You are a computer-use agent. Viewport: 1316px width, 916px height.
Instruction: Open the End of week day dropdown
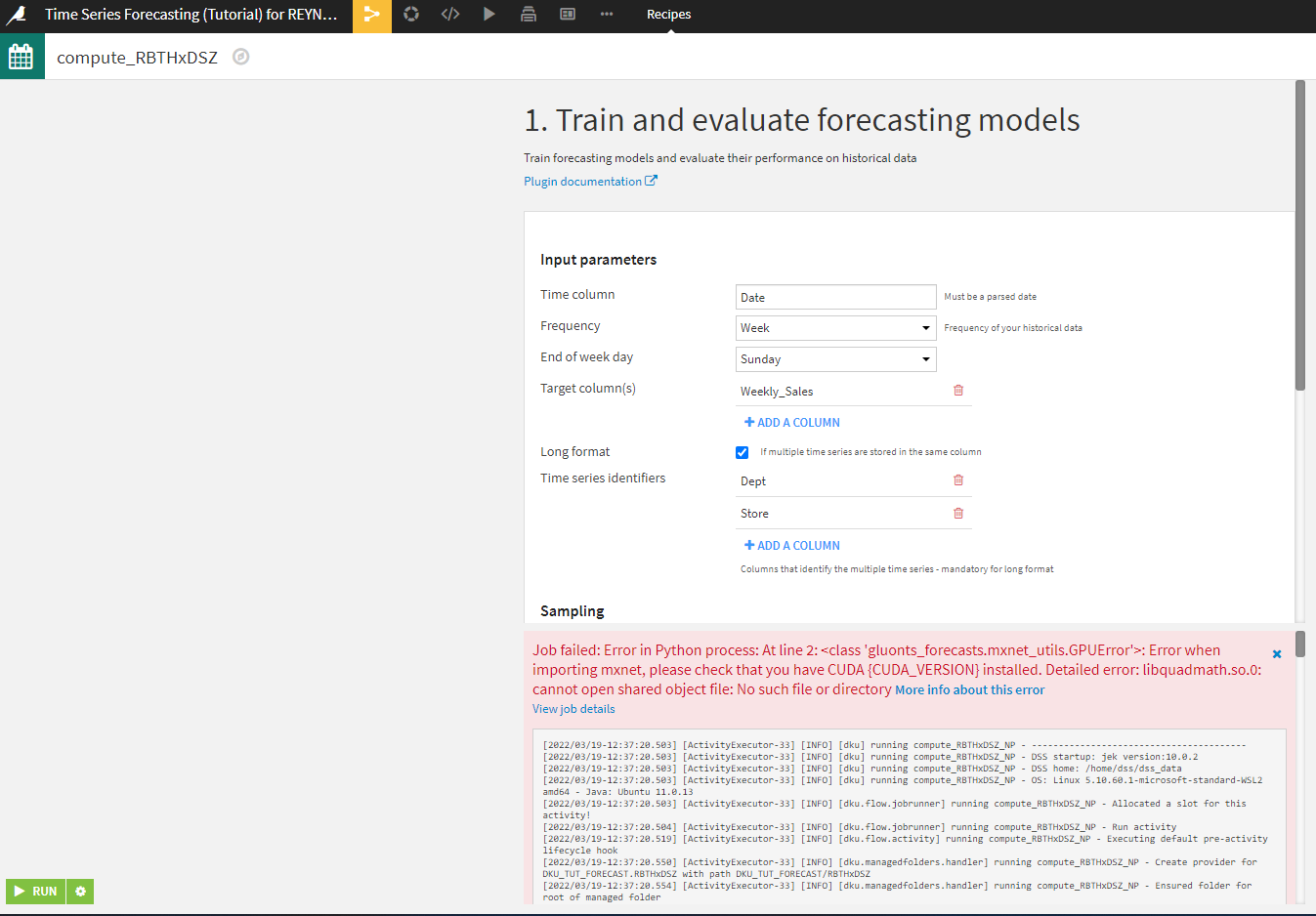pyautogui.click(x=836, y=359)
